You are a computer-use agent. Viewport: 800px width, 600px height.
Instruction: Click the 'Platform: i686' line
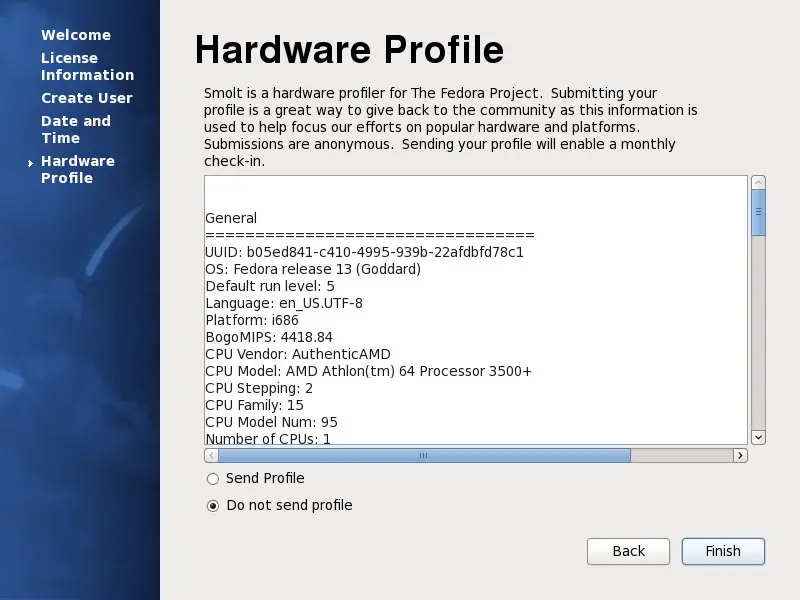252,320
